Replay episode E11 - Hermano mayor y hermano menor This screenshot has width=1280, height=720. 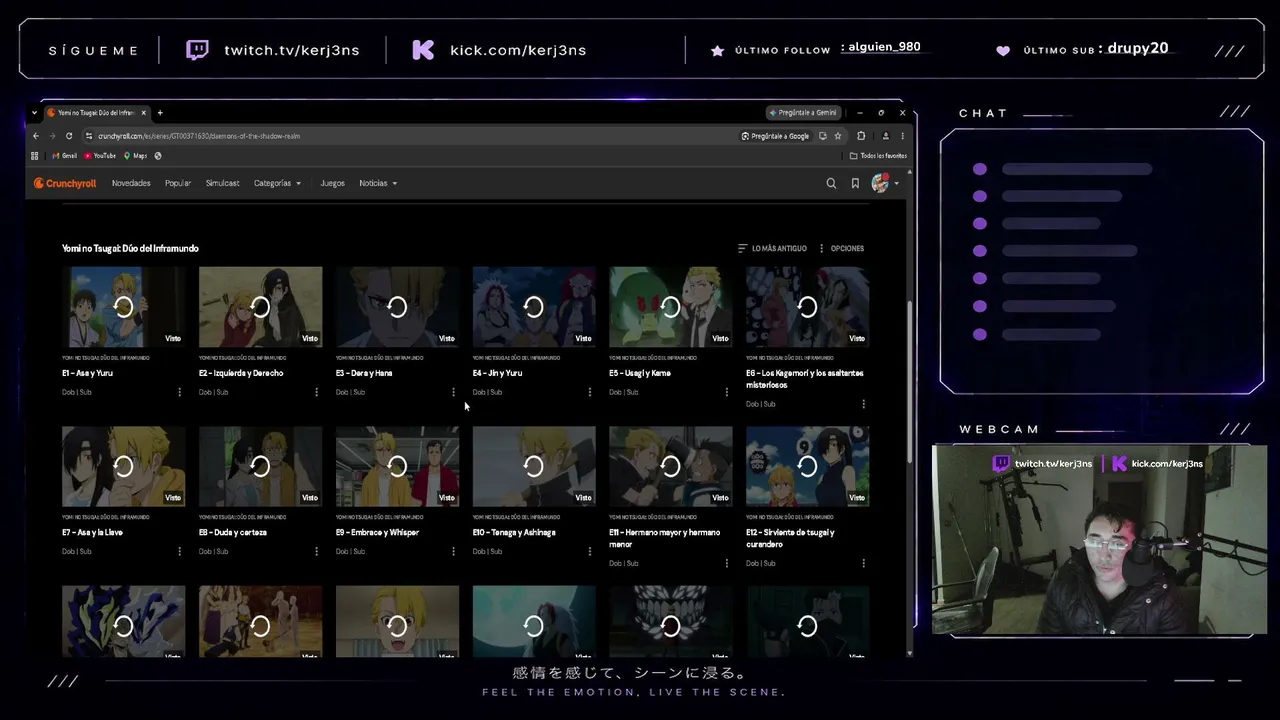pos(671,466)
